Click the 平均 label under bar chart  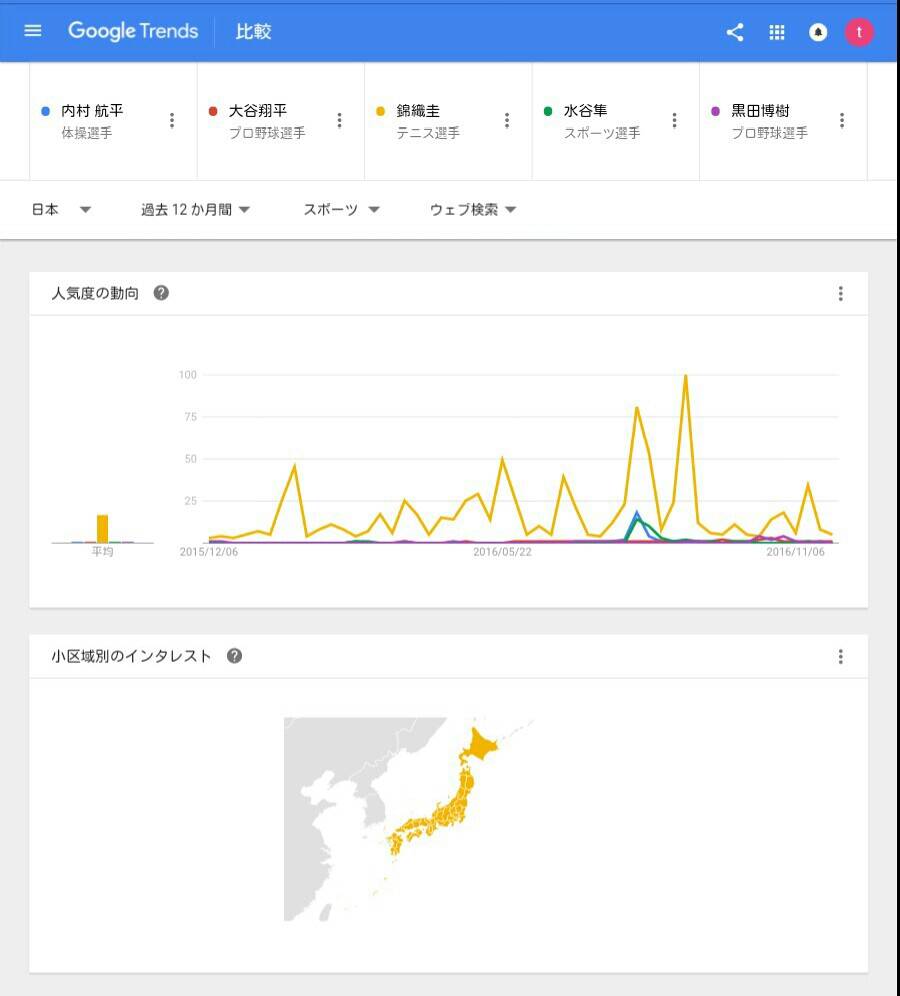pos(102,551)
